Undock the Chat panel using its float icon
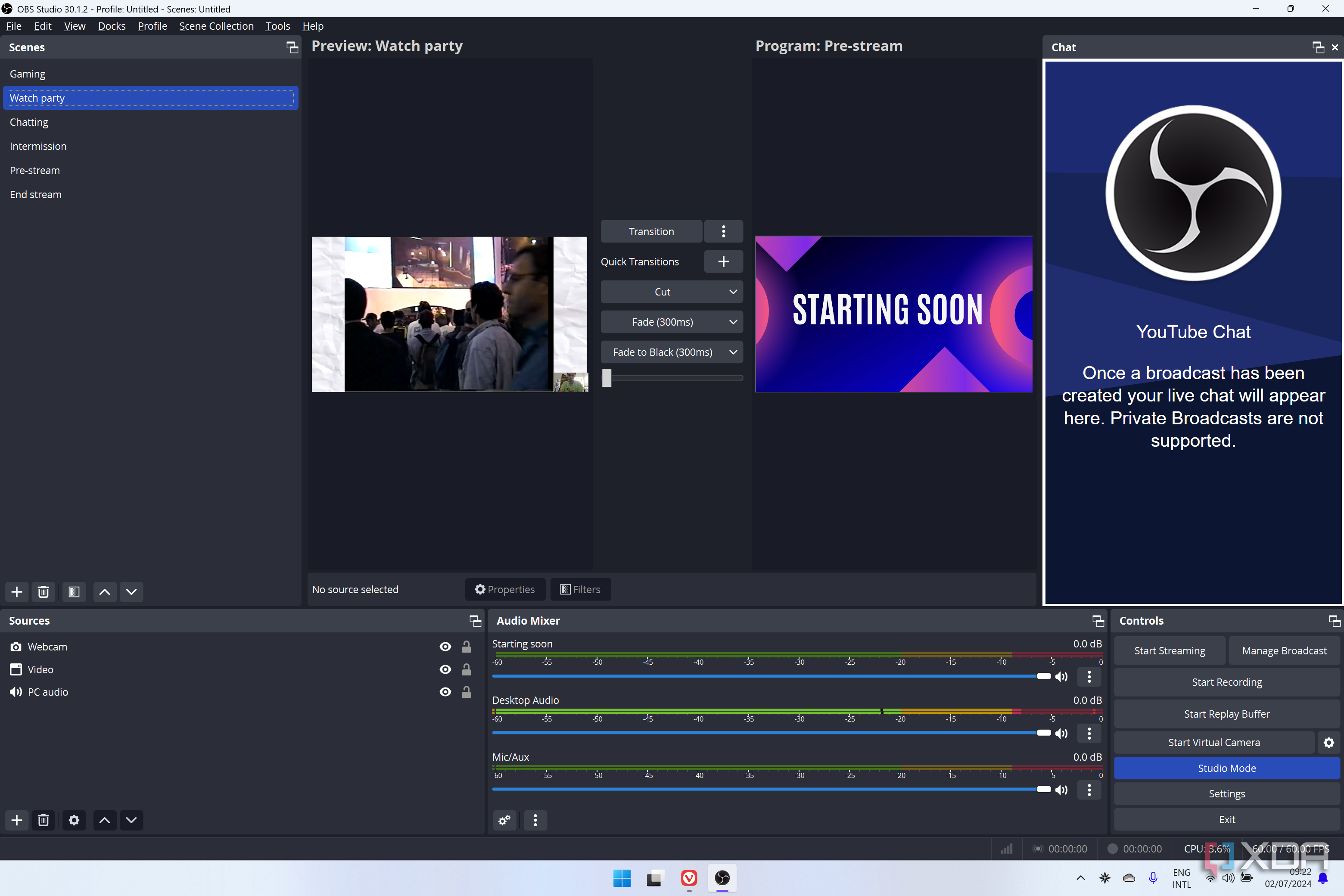 pyautogui.click(x=1318, y=47)
